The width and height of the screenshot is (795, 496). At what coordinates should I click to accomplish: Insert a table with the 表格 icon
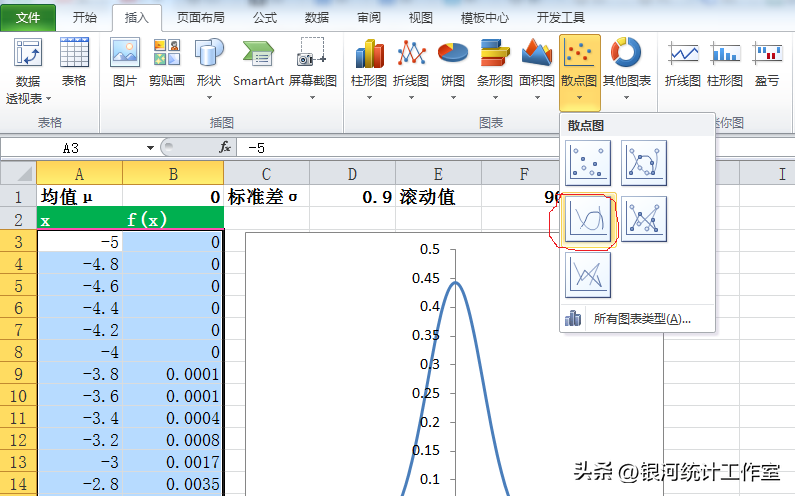74,62
